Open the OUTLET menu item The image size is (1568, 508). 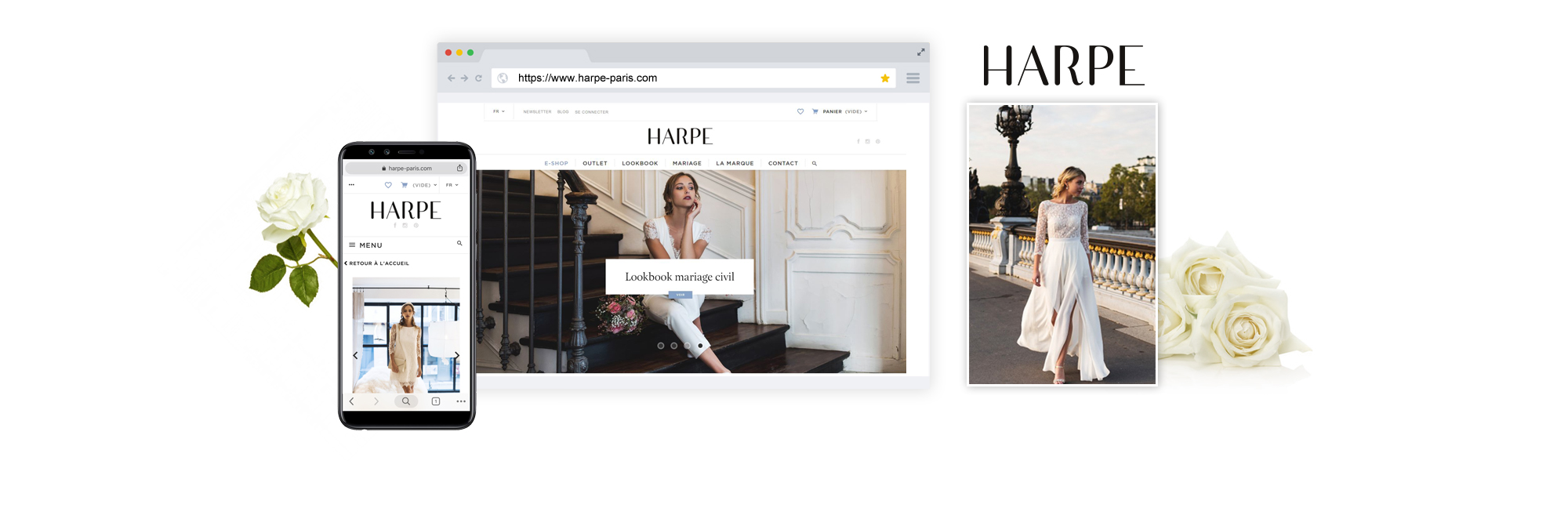595,163
